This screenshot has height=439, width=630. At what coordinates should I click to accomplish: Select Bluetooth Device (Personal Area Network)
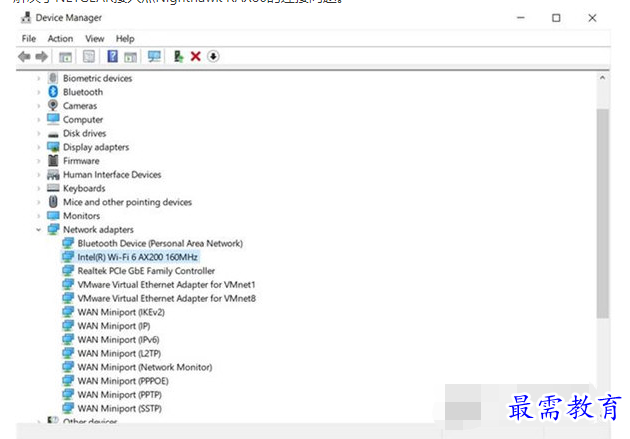pyautogui.click(x=160, y=243)
